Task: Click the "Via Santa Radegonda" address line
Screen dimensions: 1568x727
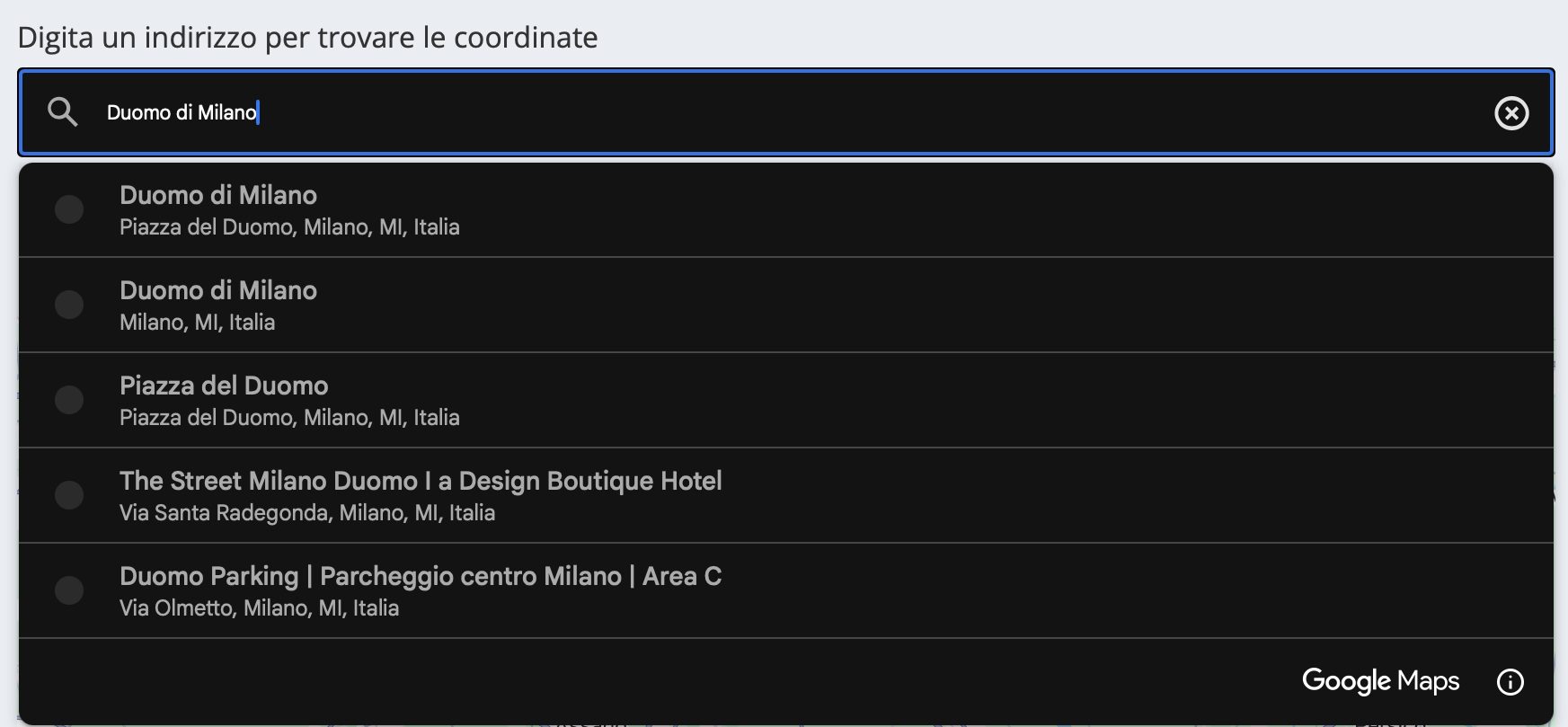Action: pos(307,513)
